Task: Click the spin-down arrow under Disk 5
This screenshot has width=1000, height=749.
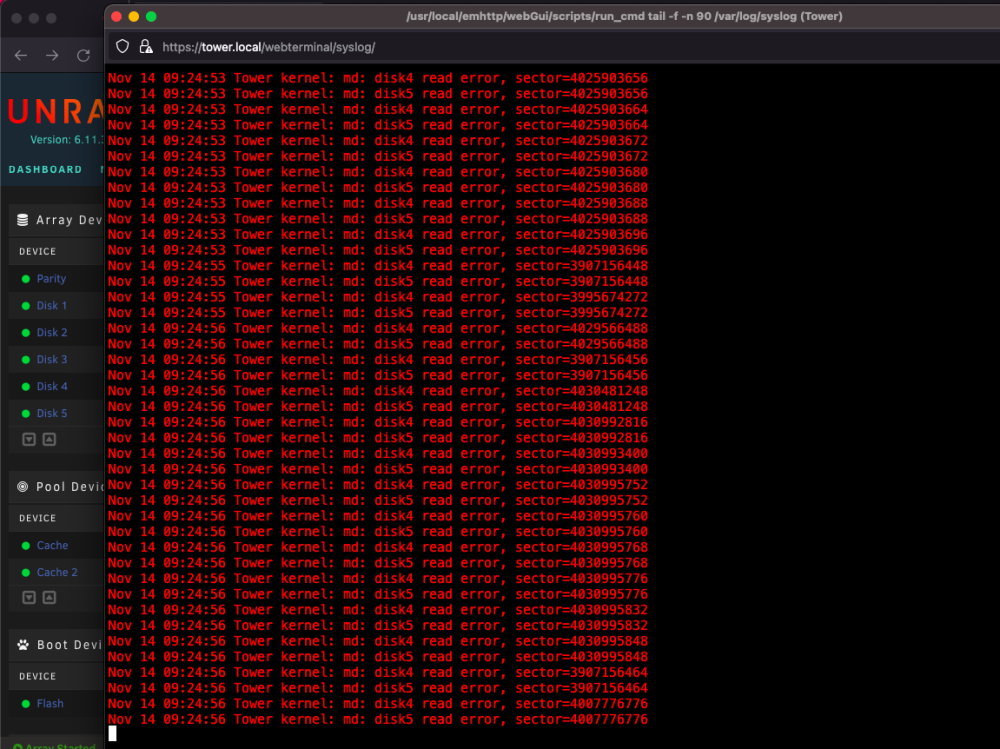Action: pyautogui.click(x=29, y=439)
